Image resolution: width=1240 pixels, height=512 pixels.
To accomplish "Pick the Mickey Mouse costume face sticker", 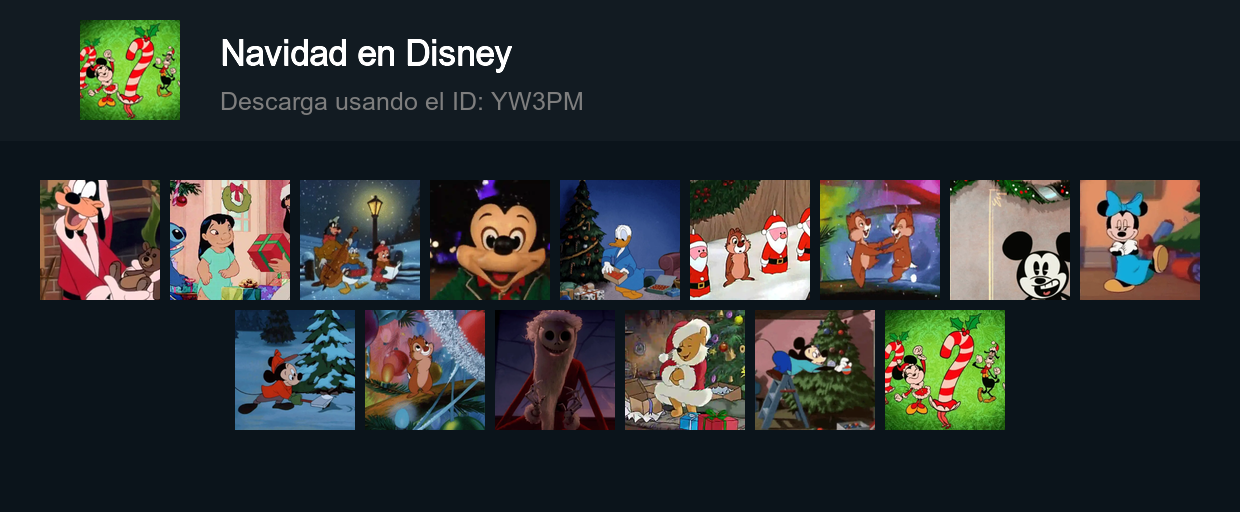I will [x=490, y=240].
